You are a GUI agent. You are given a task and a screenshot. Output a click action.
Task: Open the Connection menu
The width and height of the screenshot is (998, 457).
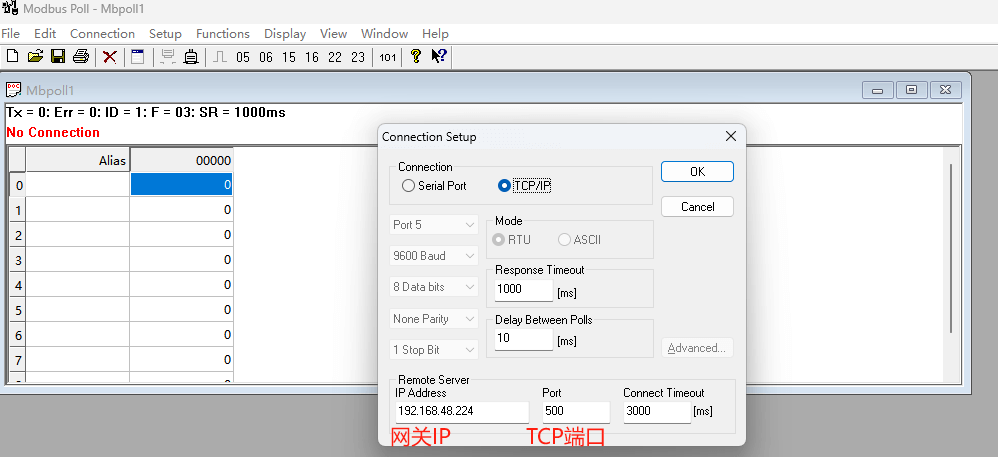[102, 33]
